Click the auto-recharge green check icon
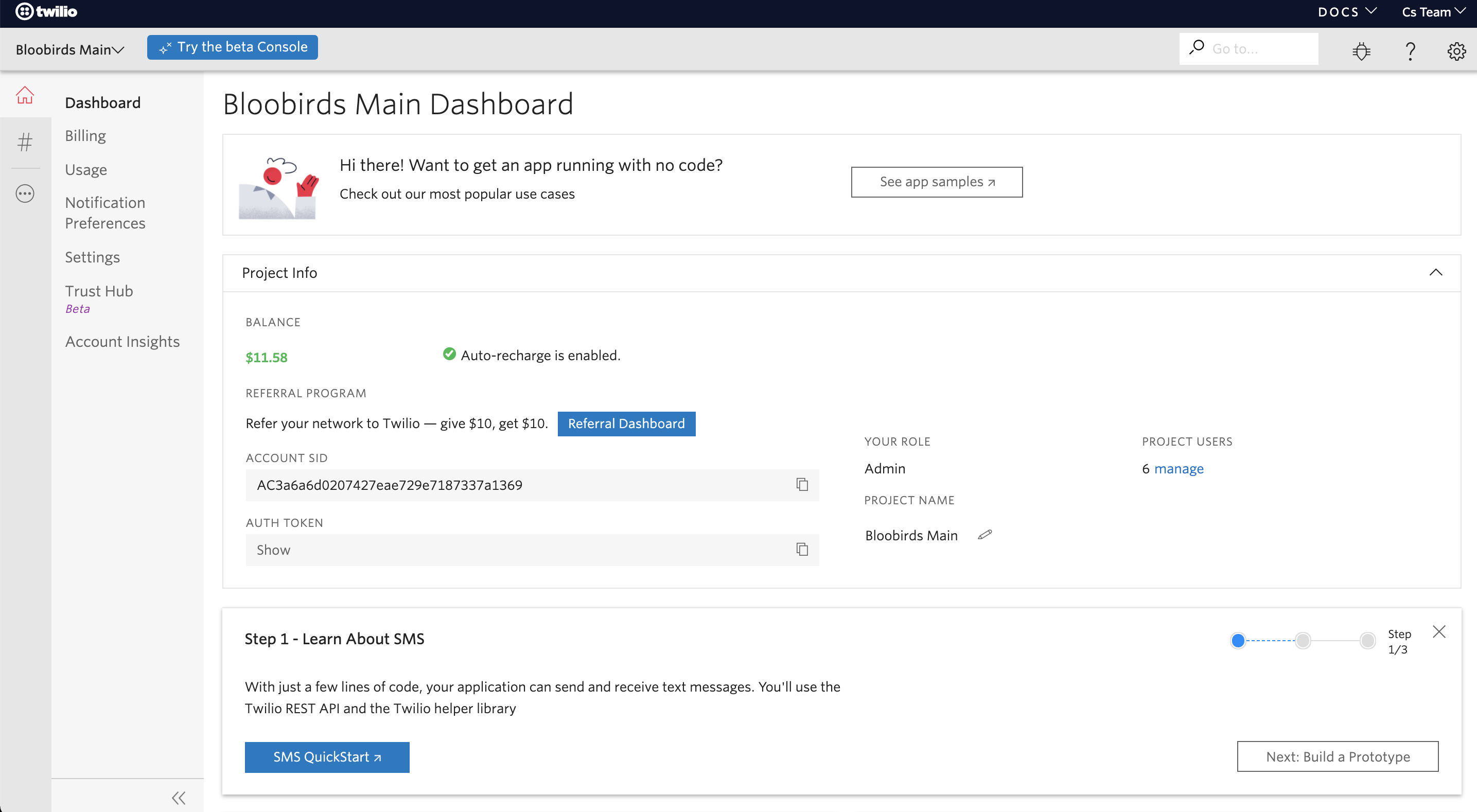 tap(449, 354)
